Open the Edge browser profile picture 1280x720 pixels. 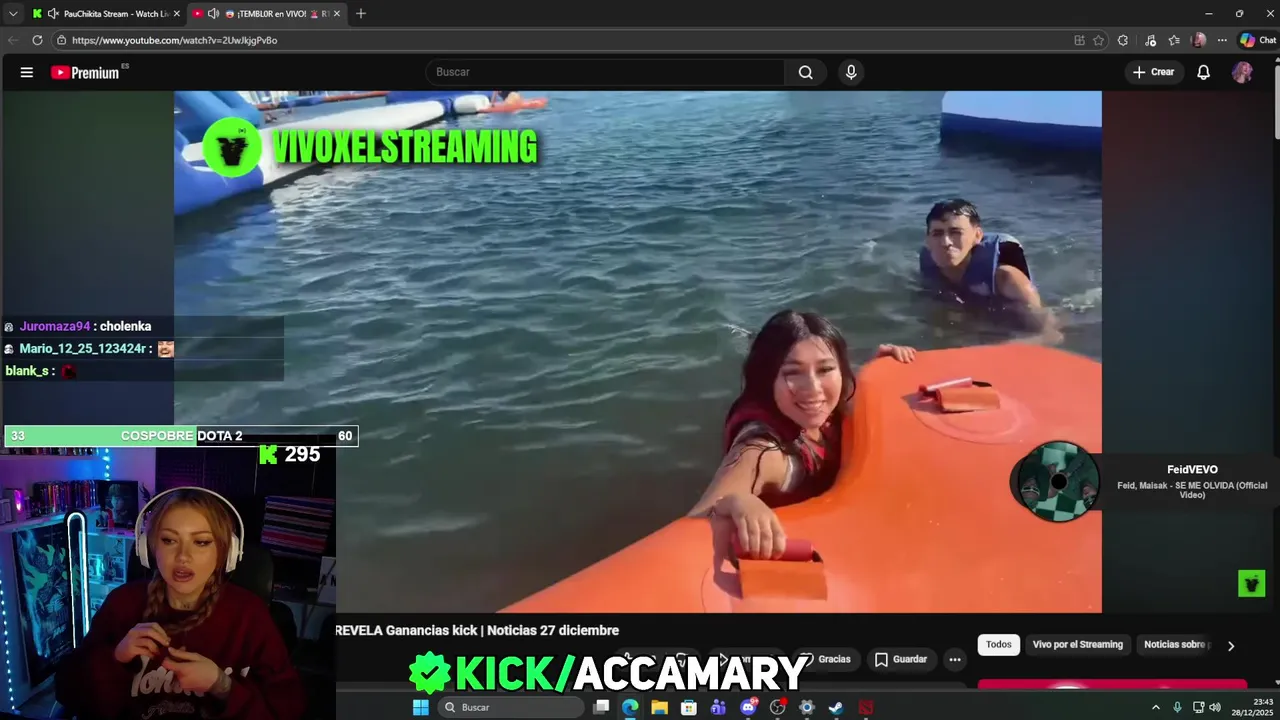click(1199, 40)
